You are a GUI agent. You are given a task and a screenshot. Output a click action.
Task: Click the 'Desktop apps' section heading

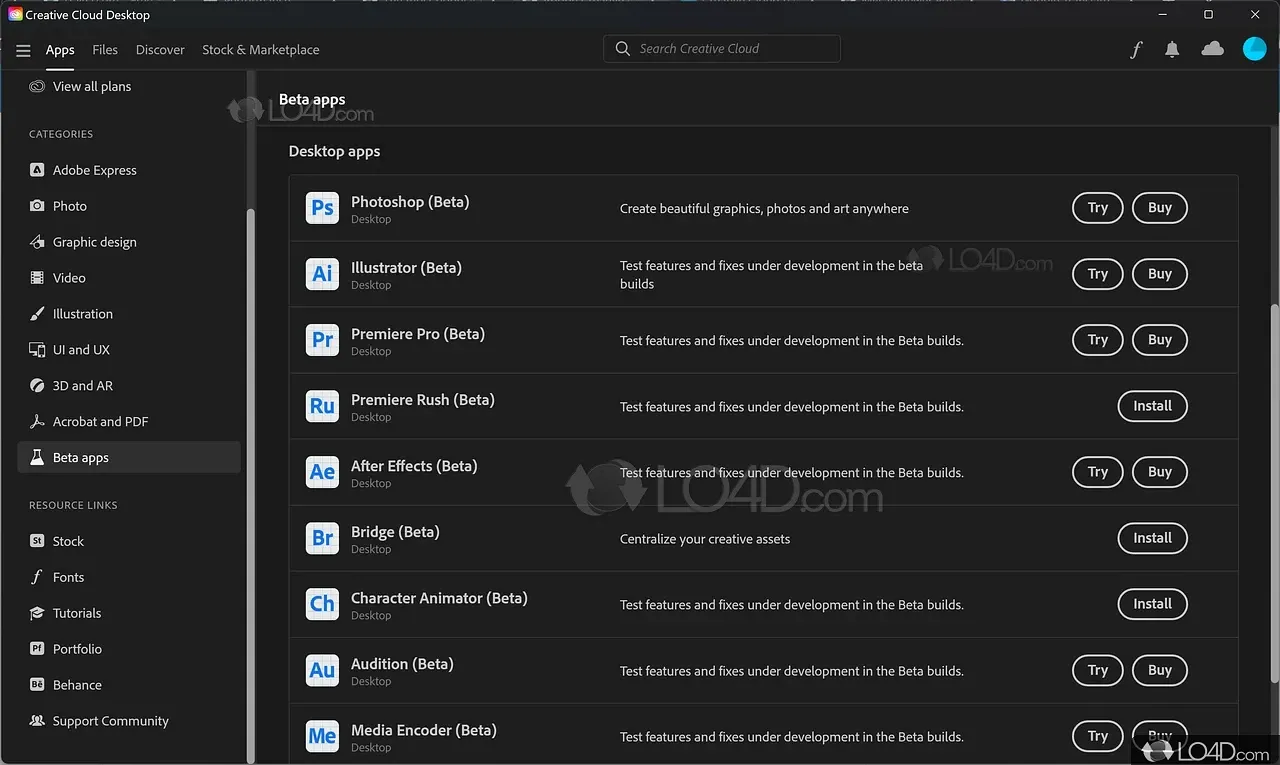tap(334, 152)
